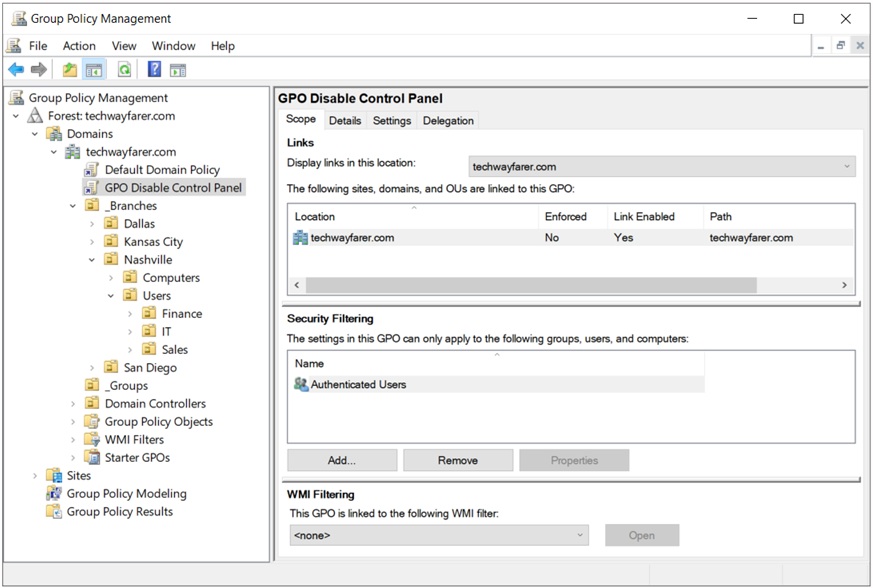Click the Add... security filtering button
The width and height of the screenshot is (873, 588).
[342, 460]
